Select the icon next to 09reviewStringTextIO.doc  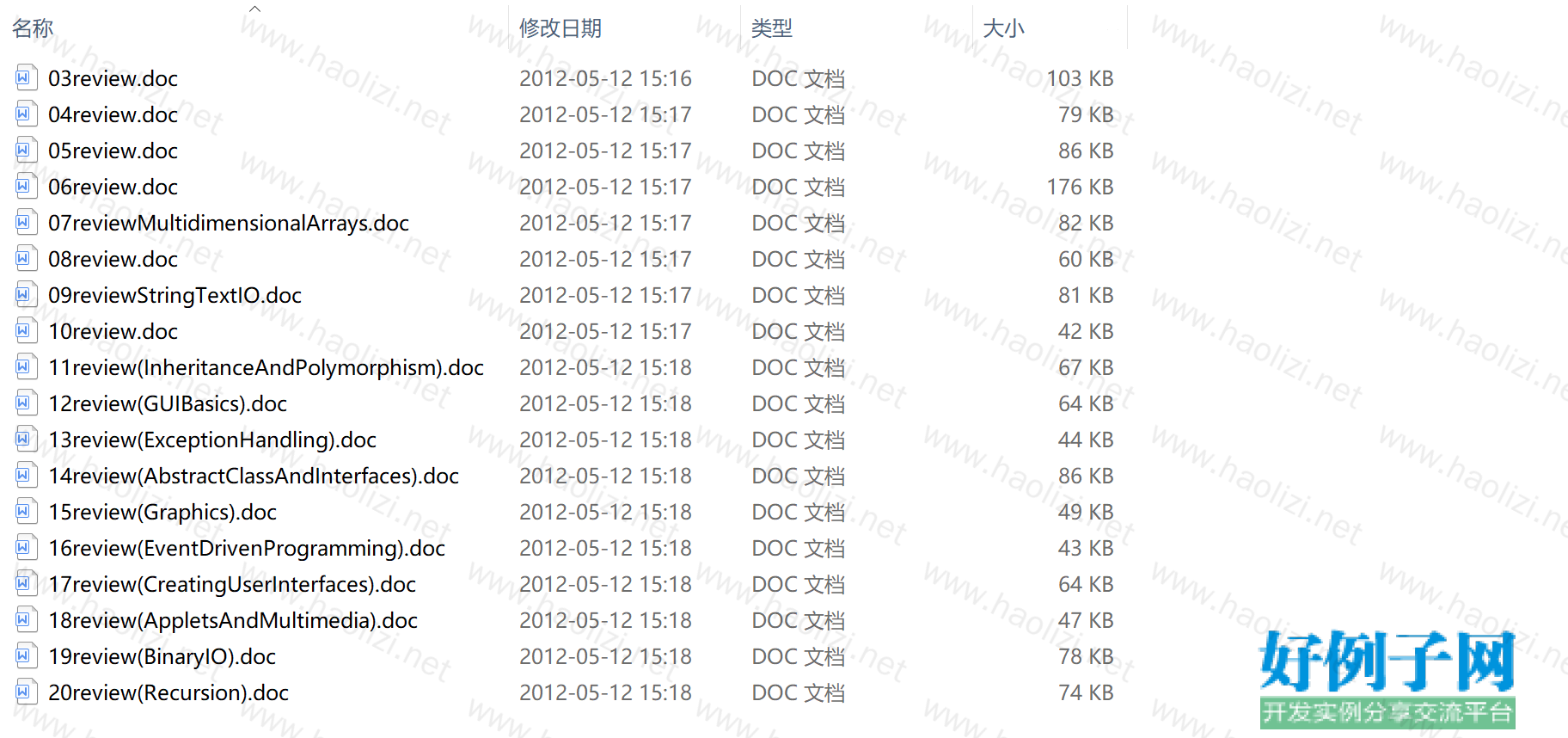pos(26,295)
